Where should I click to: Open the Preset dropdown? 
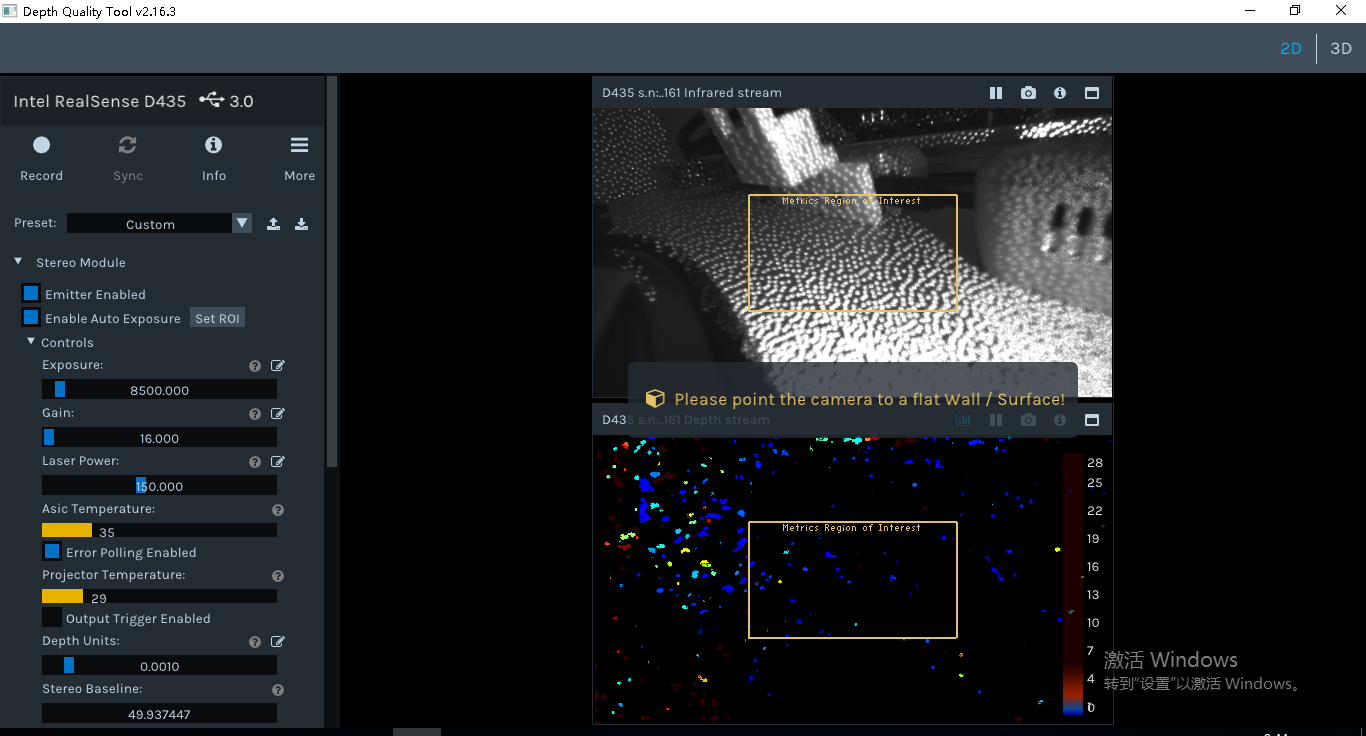point(241,223)
